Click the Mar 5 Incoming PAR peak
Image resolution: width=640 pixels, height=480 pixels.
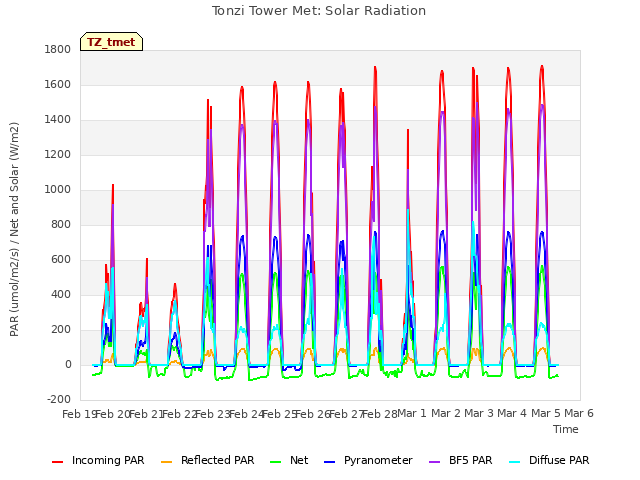542,66
